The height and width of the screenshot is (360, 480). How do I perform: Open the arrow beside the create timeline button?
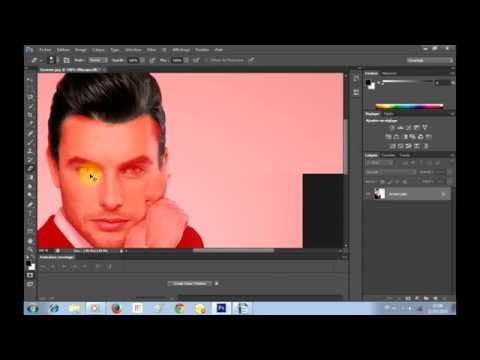pyautogui.click(x=217, y=284)
